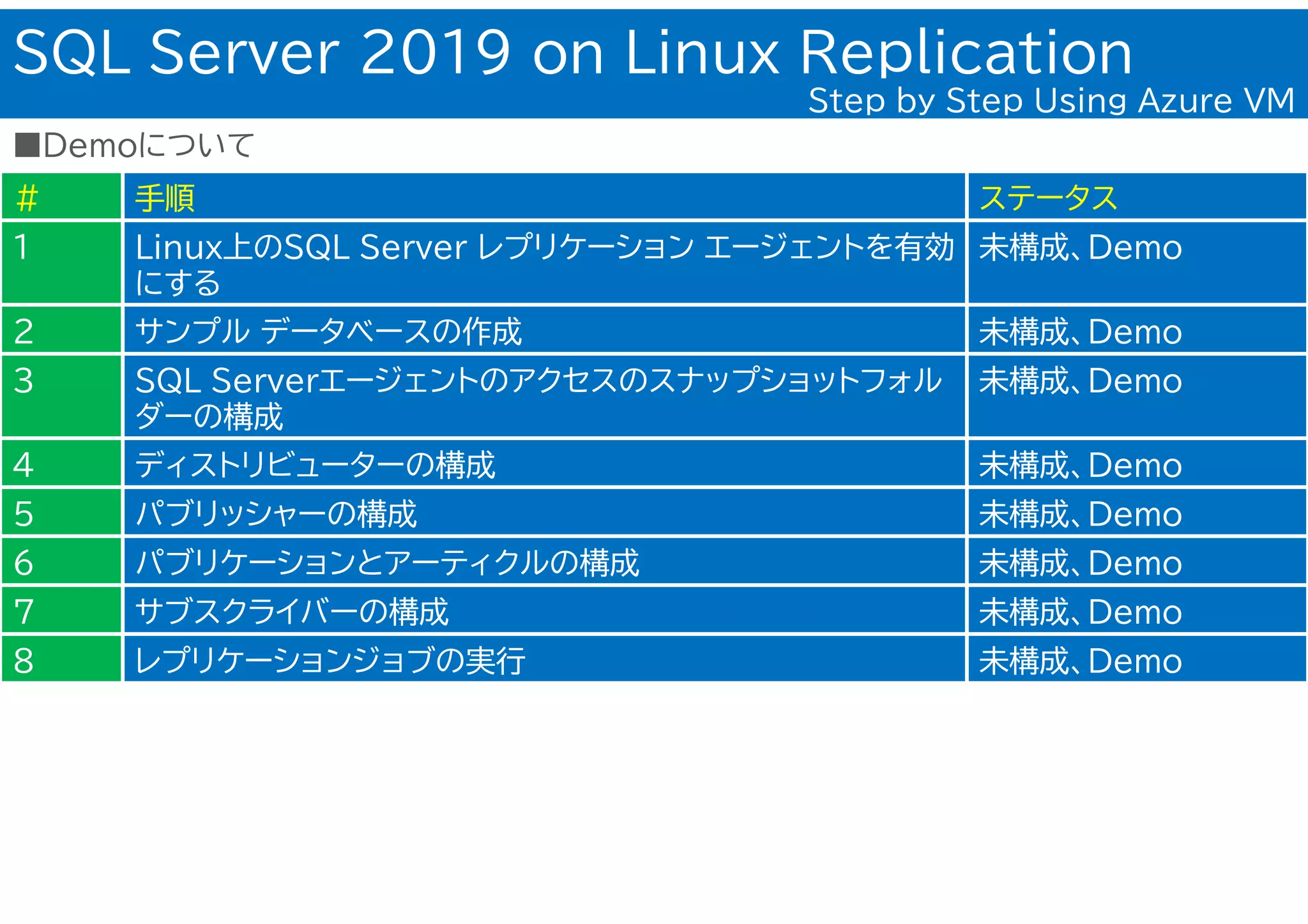Click step "レプリケーションジョブの実行"
This screenshot has height=924, width=1308.
coord(544,658)
